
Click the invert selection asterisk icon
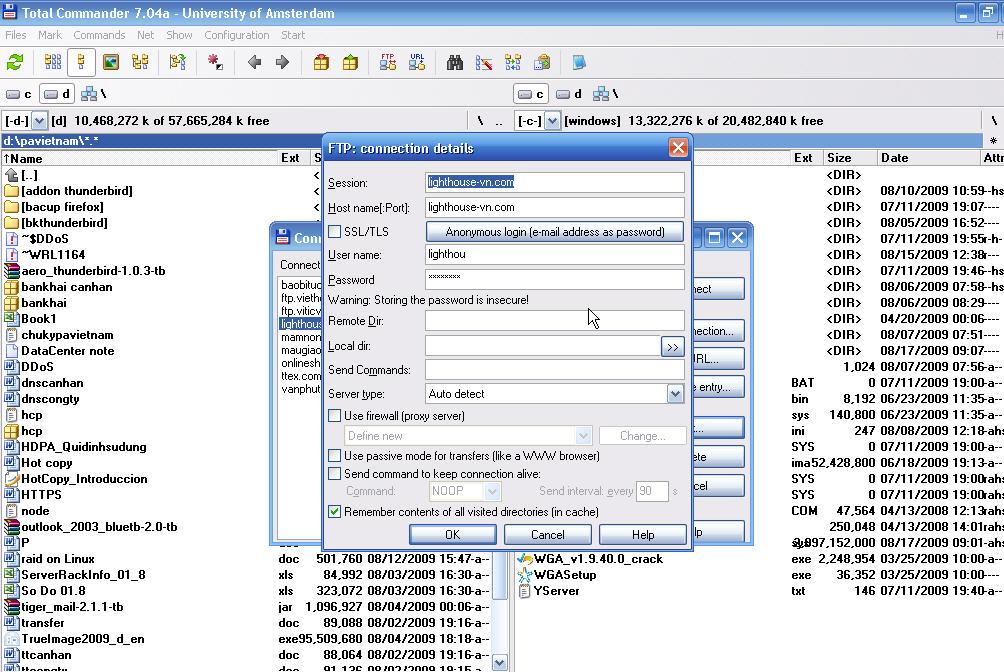(x=215, y=62)
